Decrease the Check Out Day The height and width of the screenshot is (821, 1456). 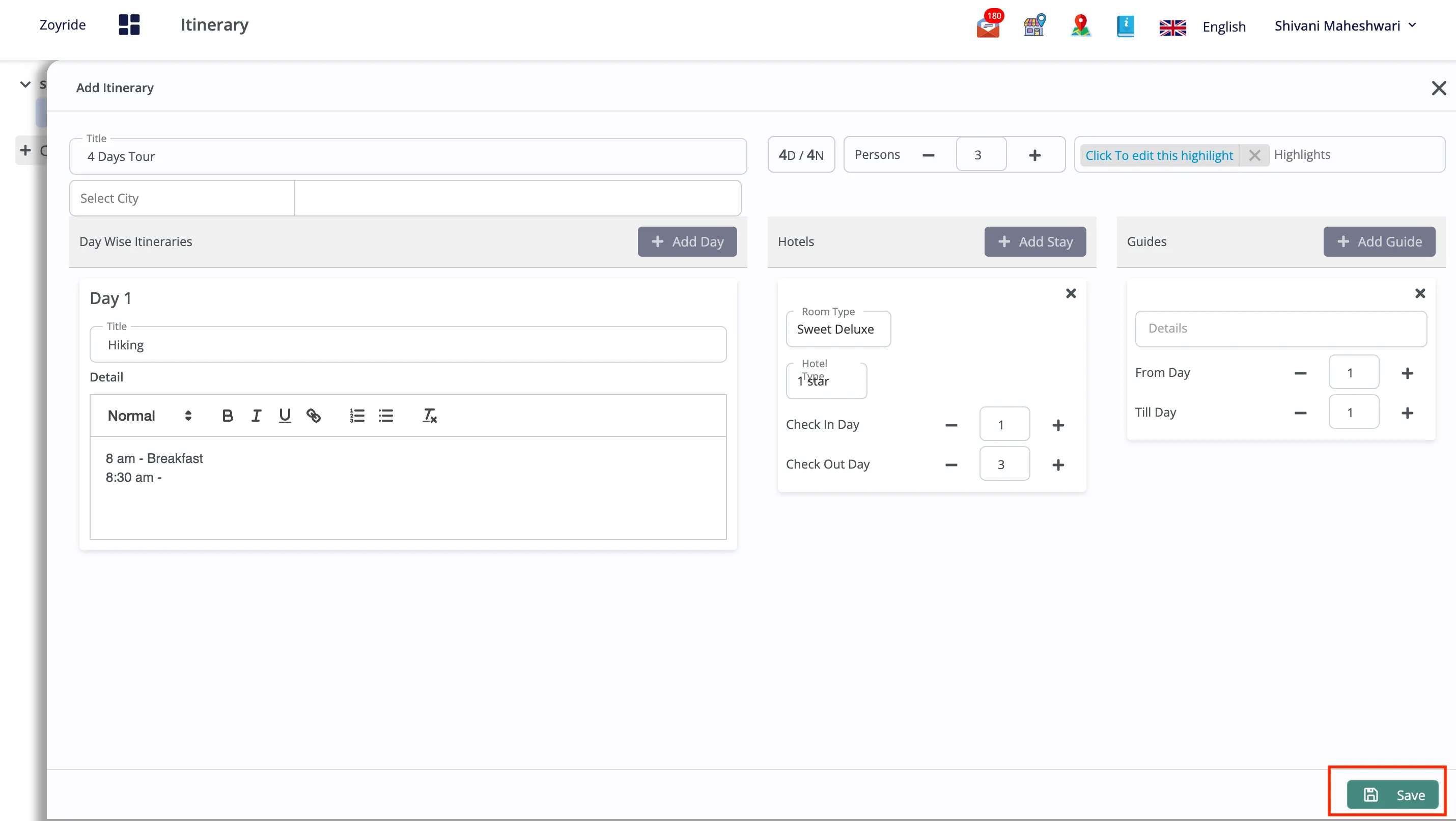pos(951,464)
